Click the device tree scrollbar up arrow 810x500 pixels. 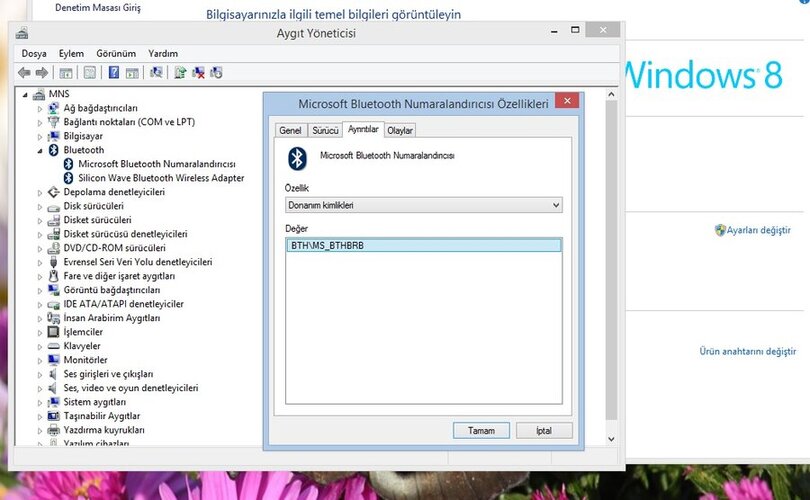(611, 94)
